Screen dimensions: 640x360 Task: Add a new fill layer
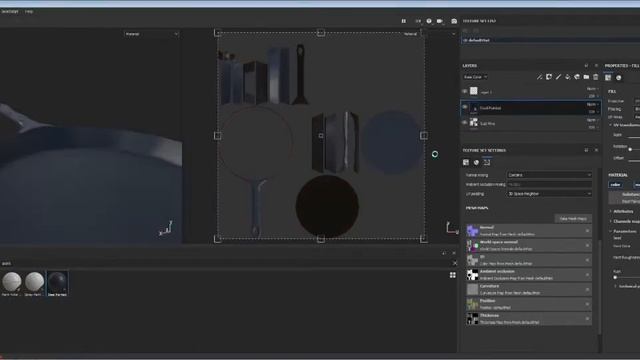568,77
